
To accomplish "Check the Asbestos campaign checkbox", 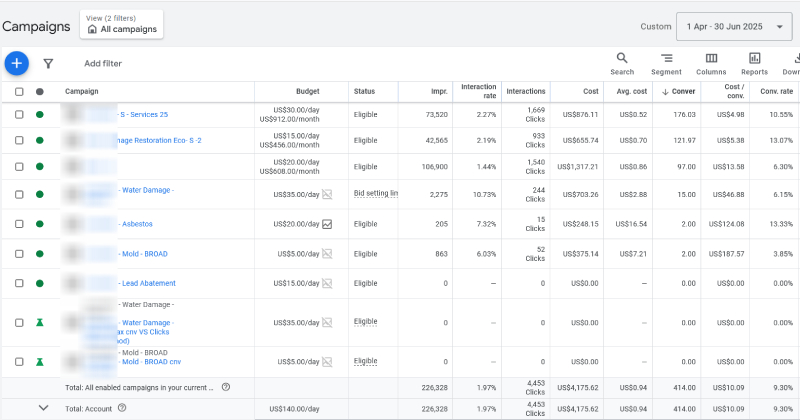I will coord(19,224).
